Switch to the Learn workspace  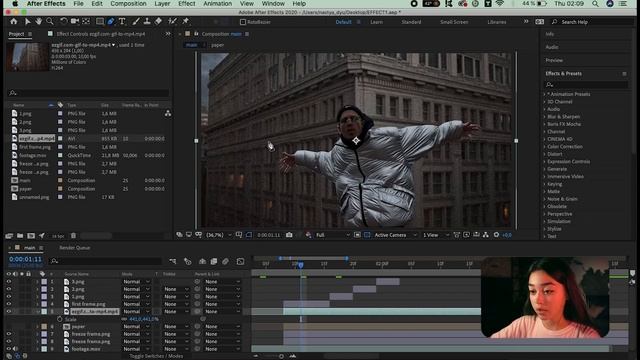point(376,22)
